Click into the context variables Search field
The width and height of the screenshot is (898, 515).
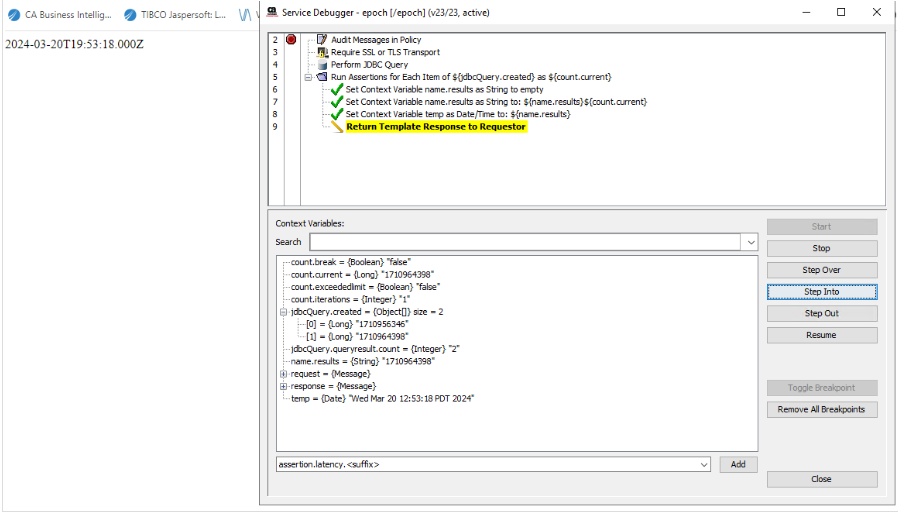pyautogui.click(x=525, y=242)
